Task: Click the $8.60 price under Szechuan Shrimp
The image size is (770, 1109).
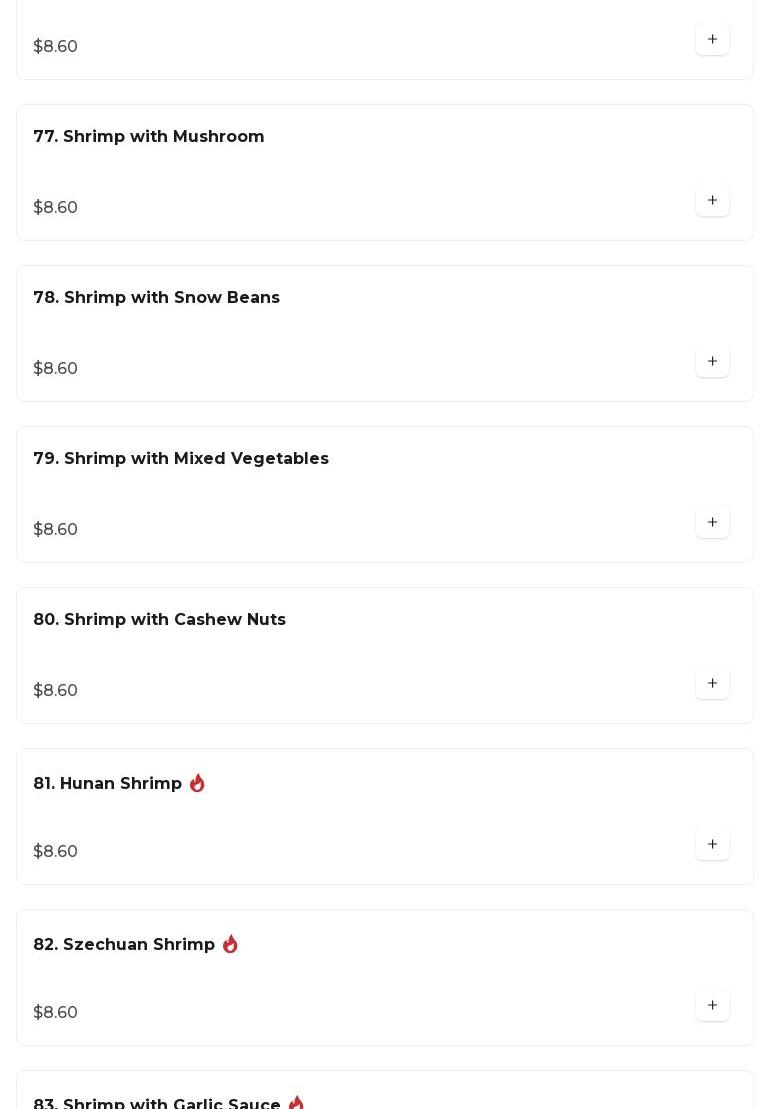Action: pos(56,1013)
